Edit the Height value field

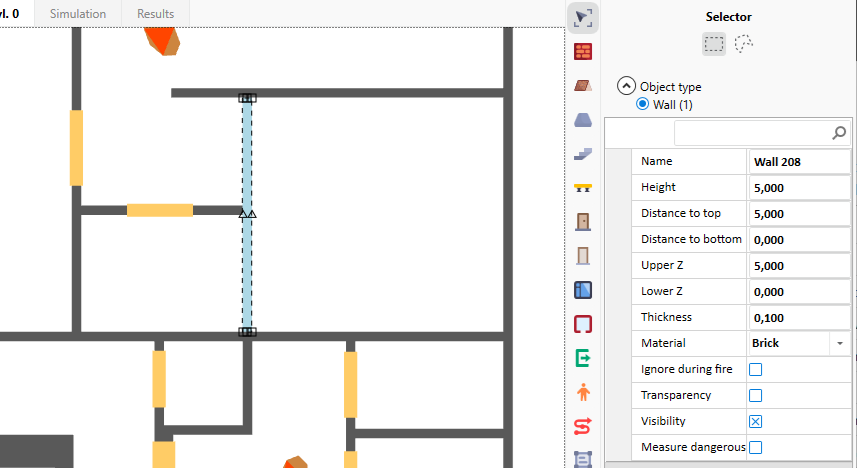click(799, 188)
